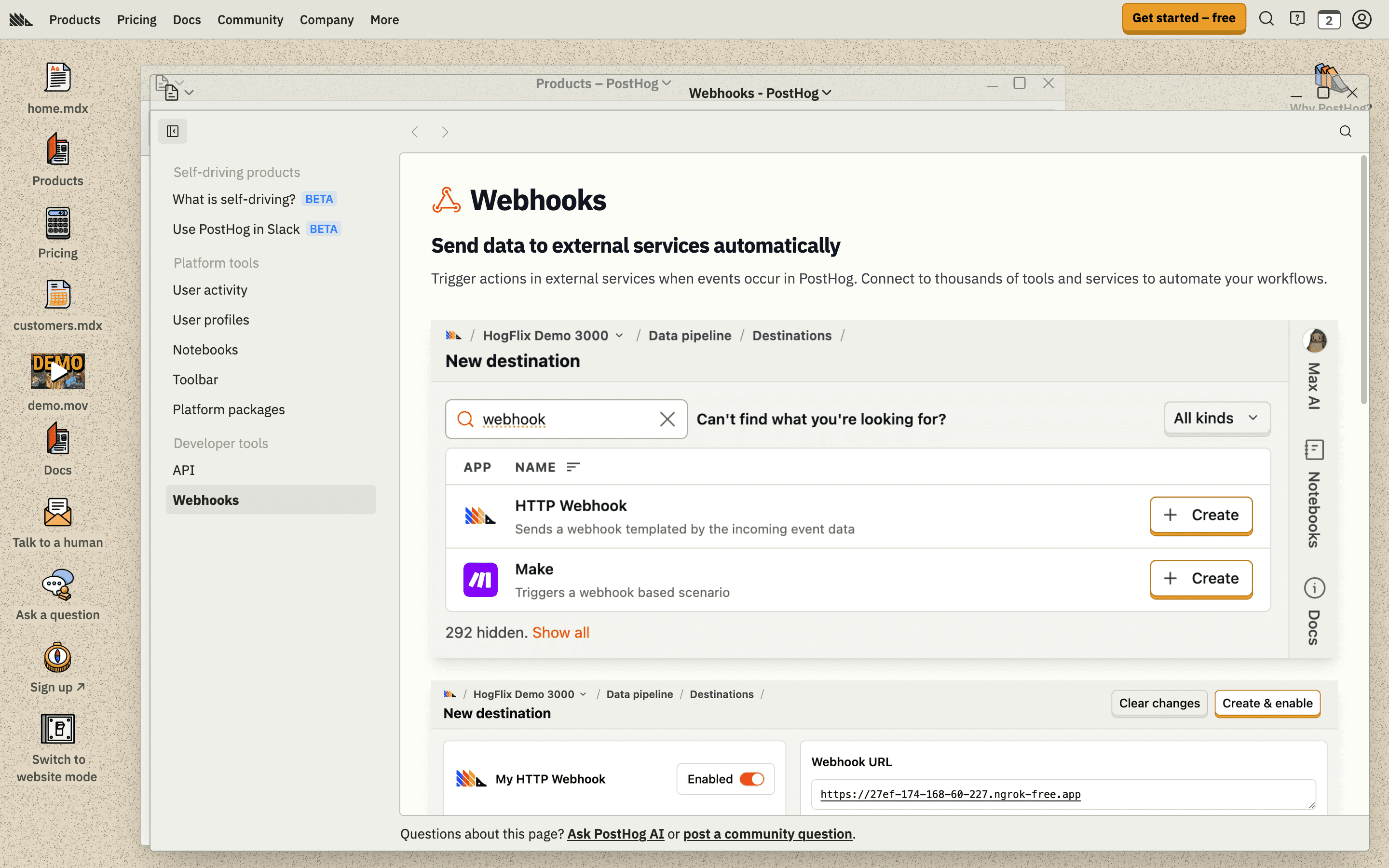Select Toolbar in sidebar
The width and height of the screenshot is (1389, 868).
pyautogui.click(x=271, y=380)
